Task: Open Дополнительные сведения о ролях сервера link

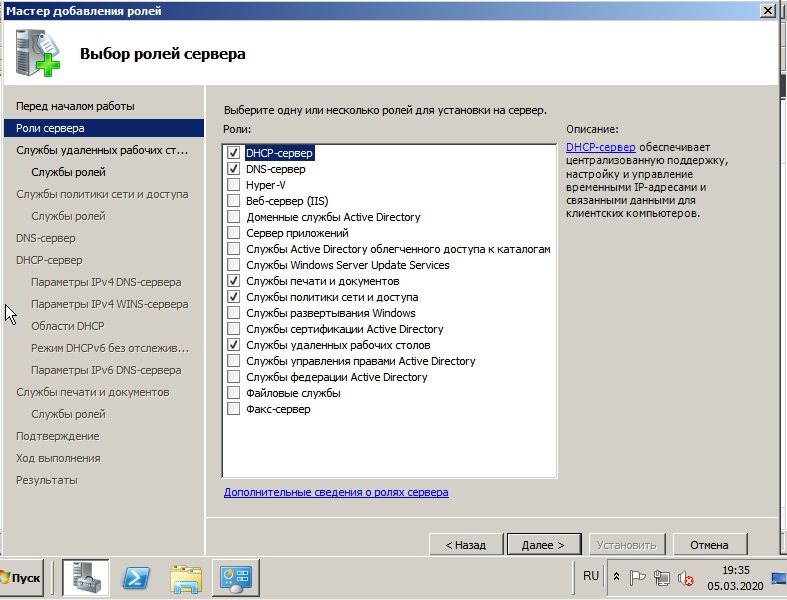Action: [336, 492]
